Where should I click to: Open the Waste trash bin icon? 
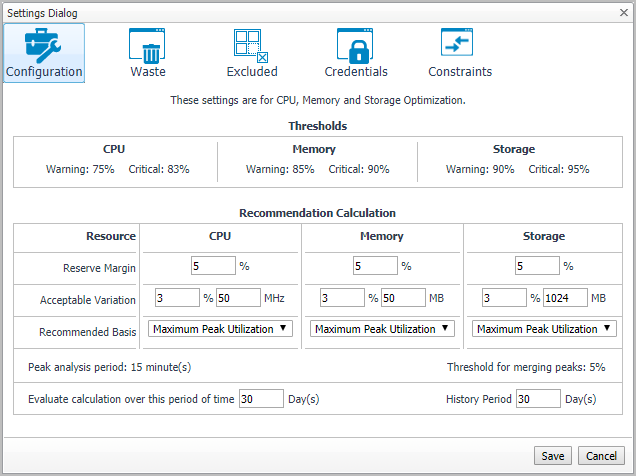(147, 43)
